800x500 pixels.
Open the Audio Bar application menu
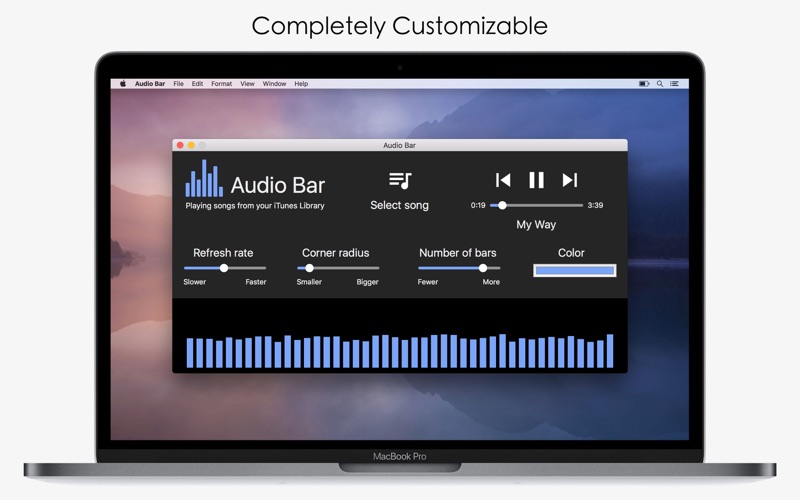pos(150,84)
